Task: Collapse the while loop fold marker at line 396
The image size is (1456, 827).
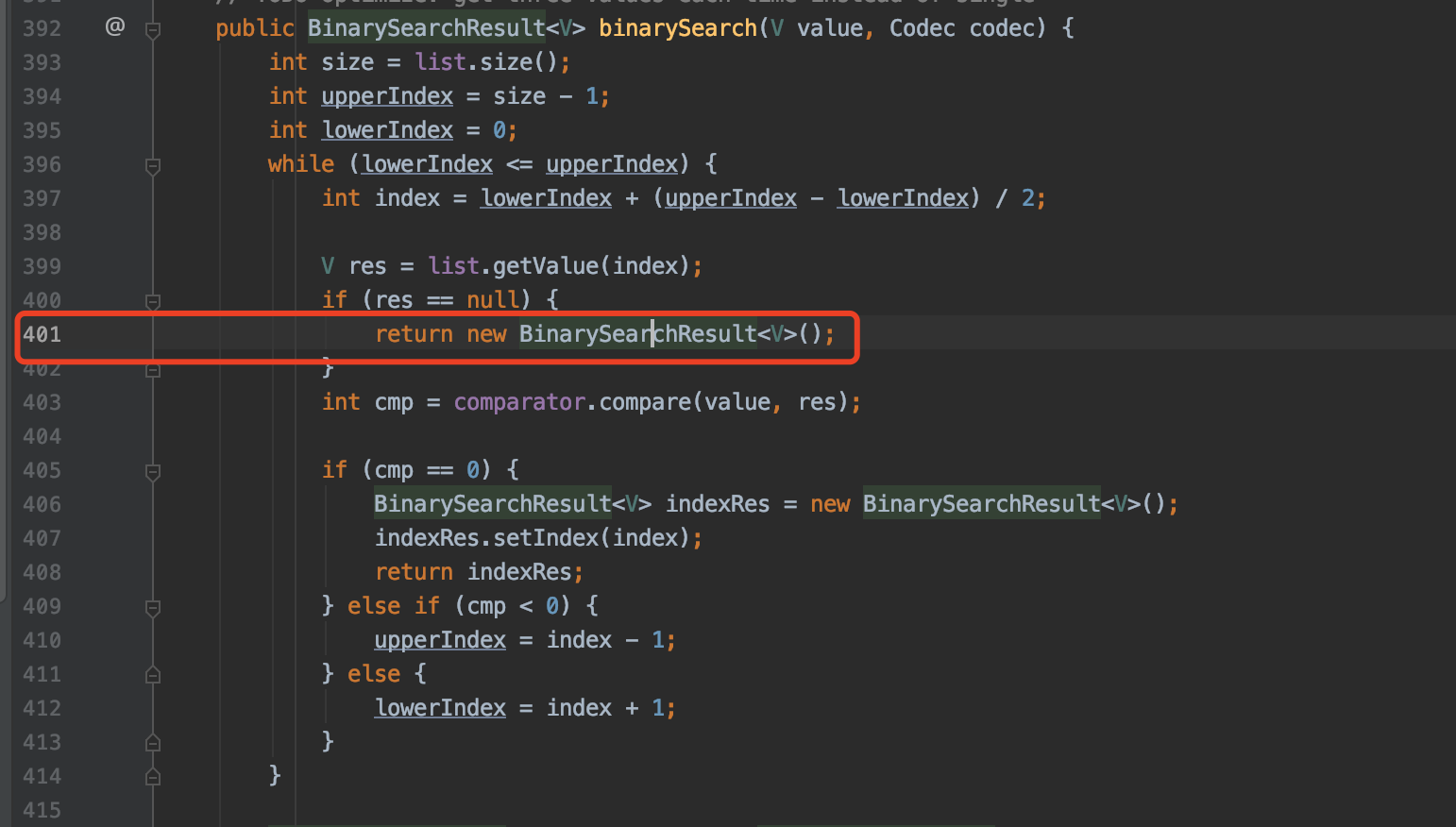Action: 153,166
